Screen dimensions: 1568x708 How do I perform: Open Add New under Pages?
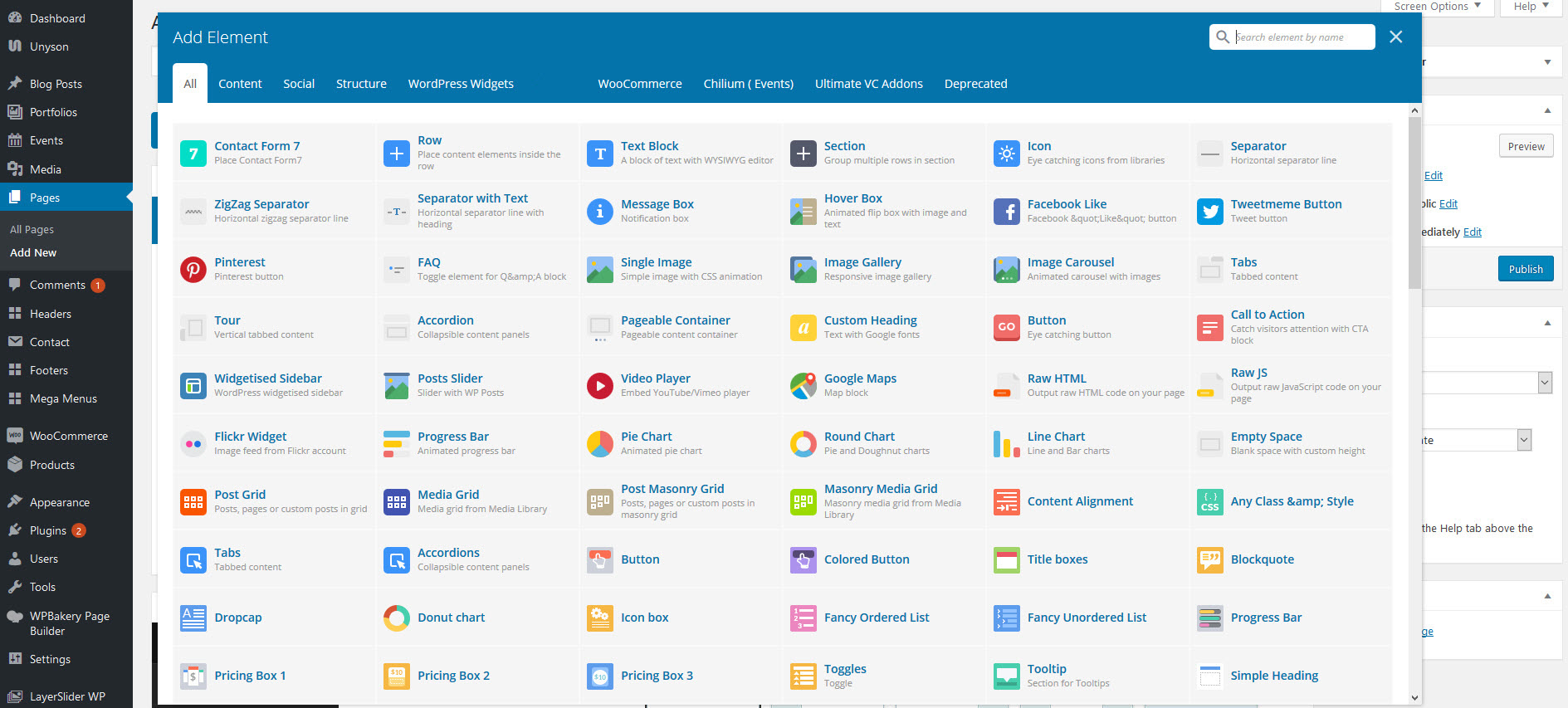click(x=33, y=253)
